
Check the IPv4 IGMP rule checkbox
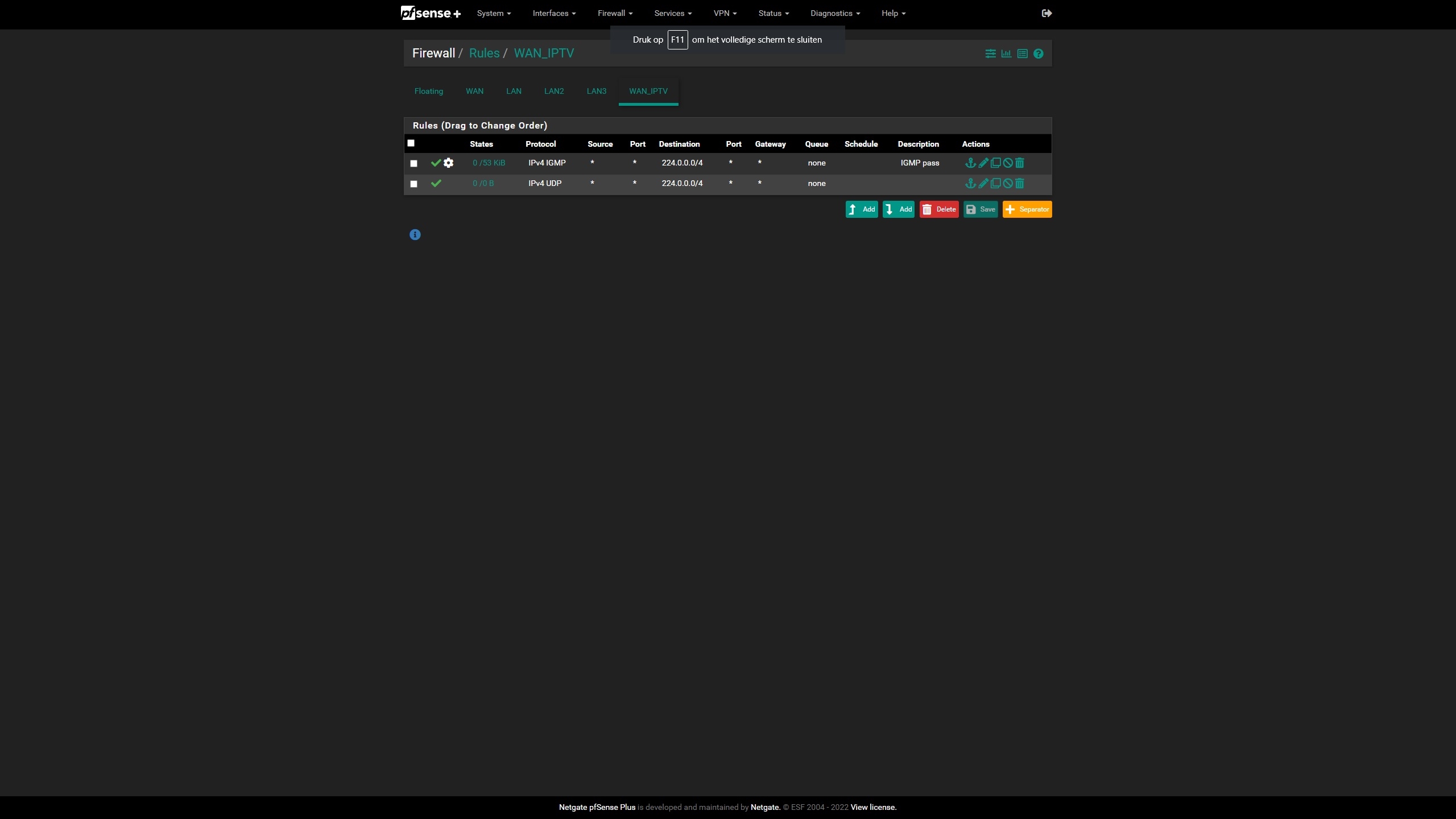pos(413,164)
